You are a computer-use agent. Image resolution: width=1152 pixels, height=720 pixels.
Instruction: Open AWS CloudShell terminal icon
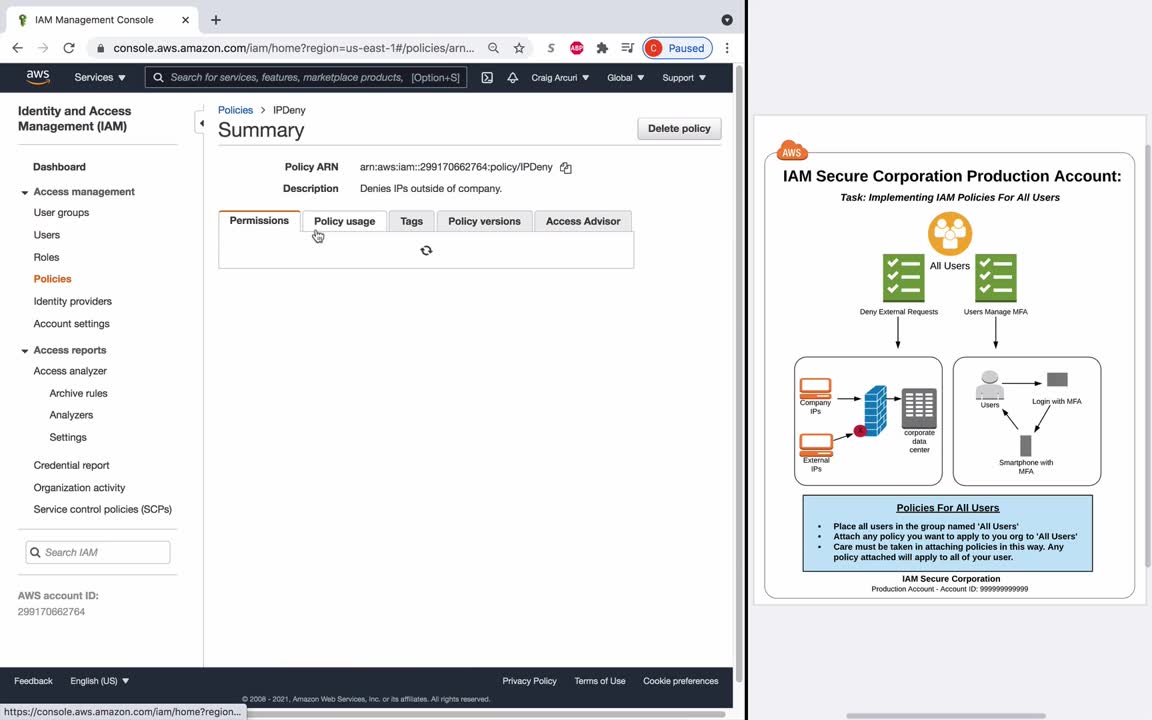[487, 77]
